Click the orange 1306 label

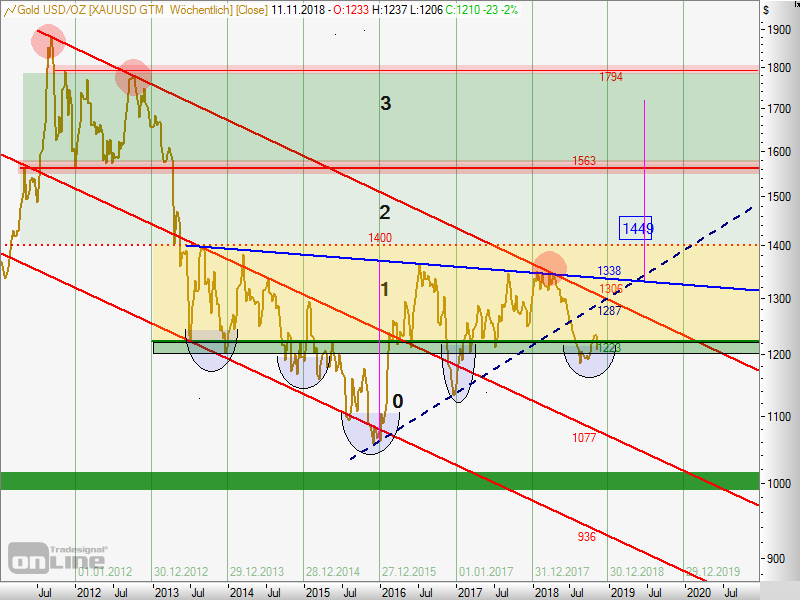coord(611,289)
